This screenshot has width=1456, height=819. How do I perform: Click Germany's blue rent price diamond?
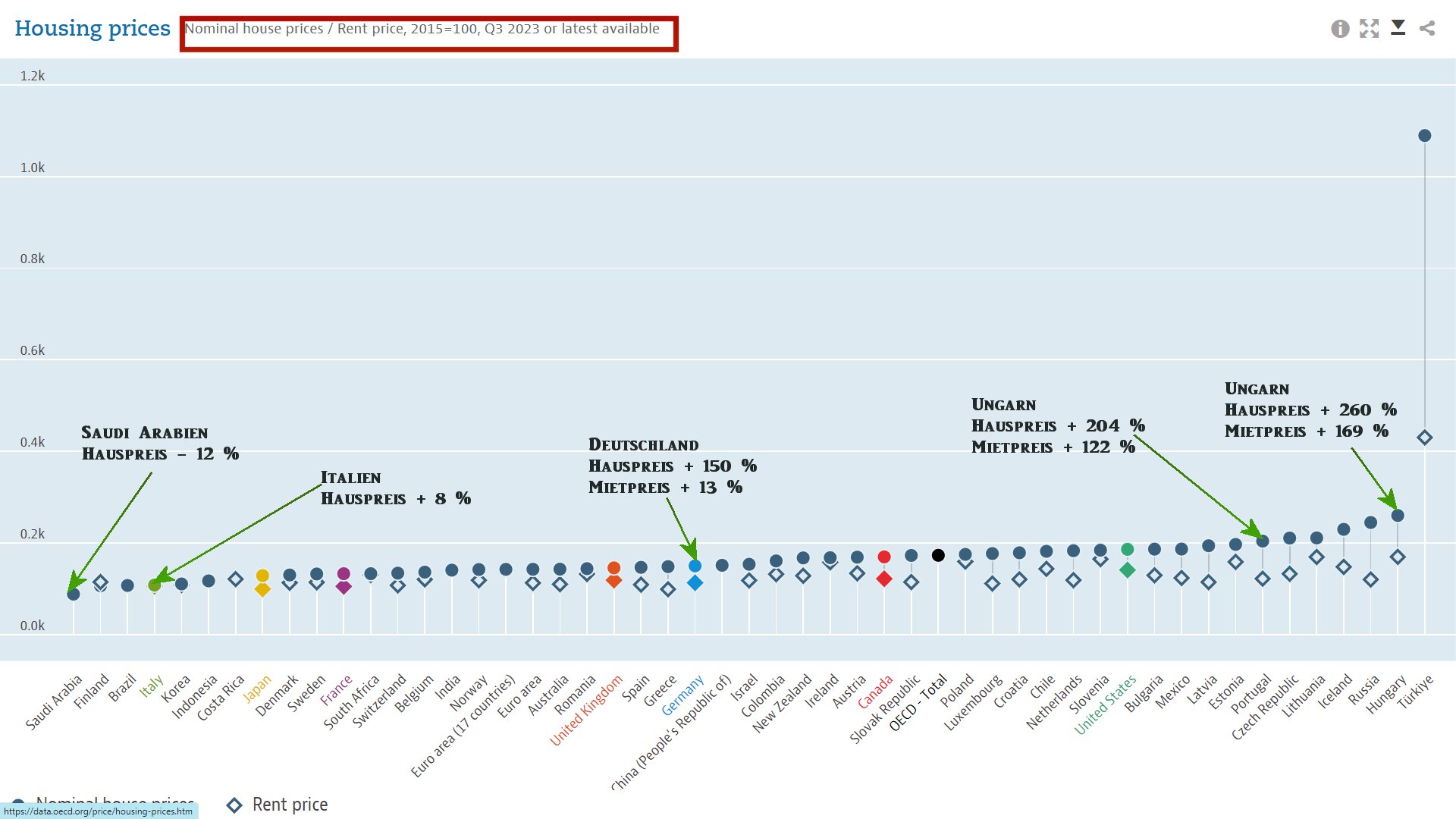695,583
